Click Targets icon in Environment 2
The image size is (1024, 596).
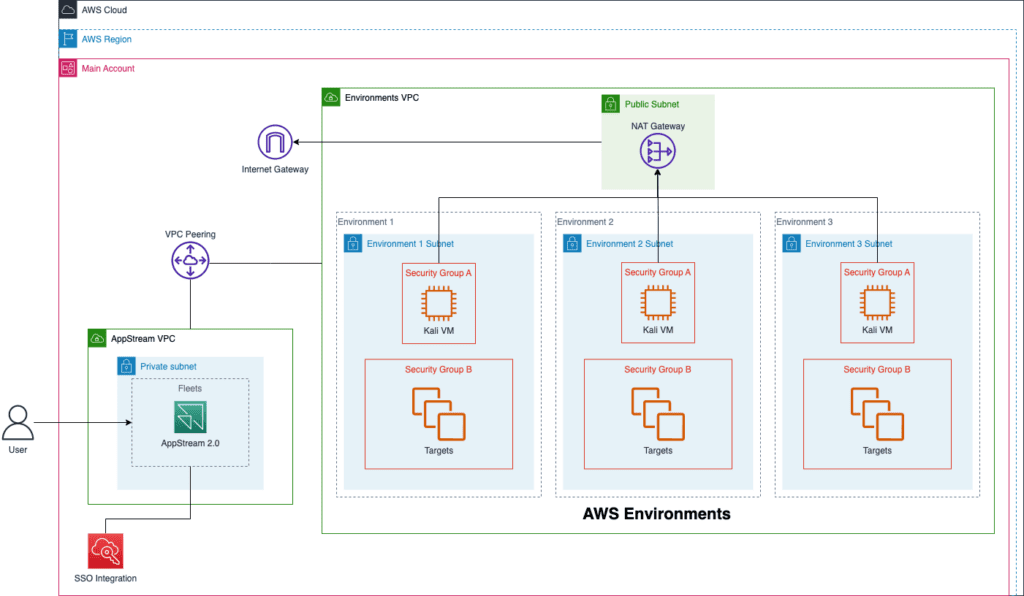pyautogui.click(x=657, y=414)
